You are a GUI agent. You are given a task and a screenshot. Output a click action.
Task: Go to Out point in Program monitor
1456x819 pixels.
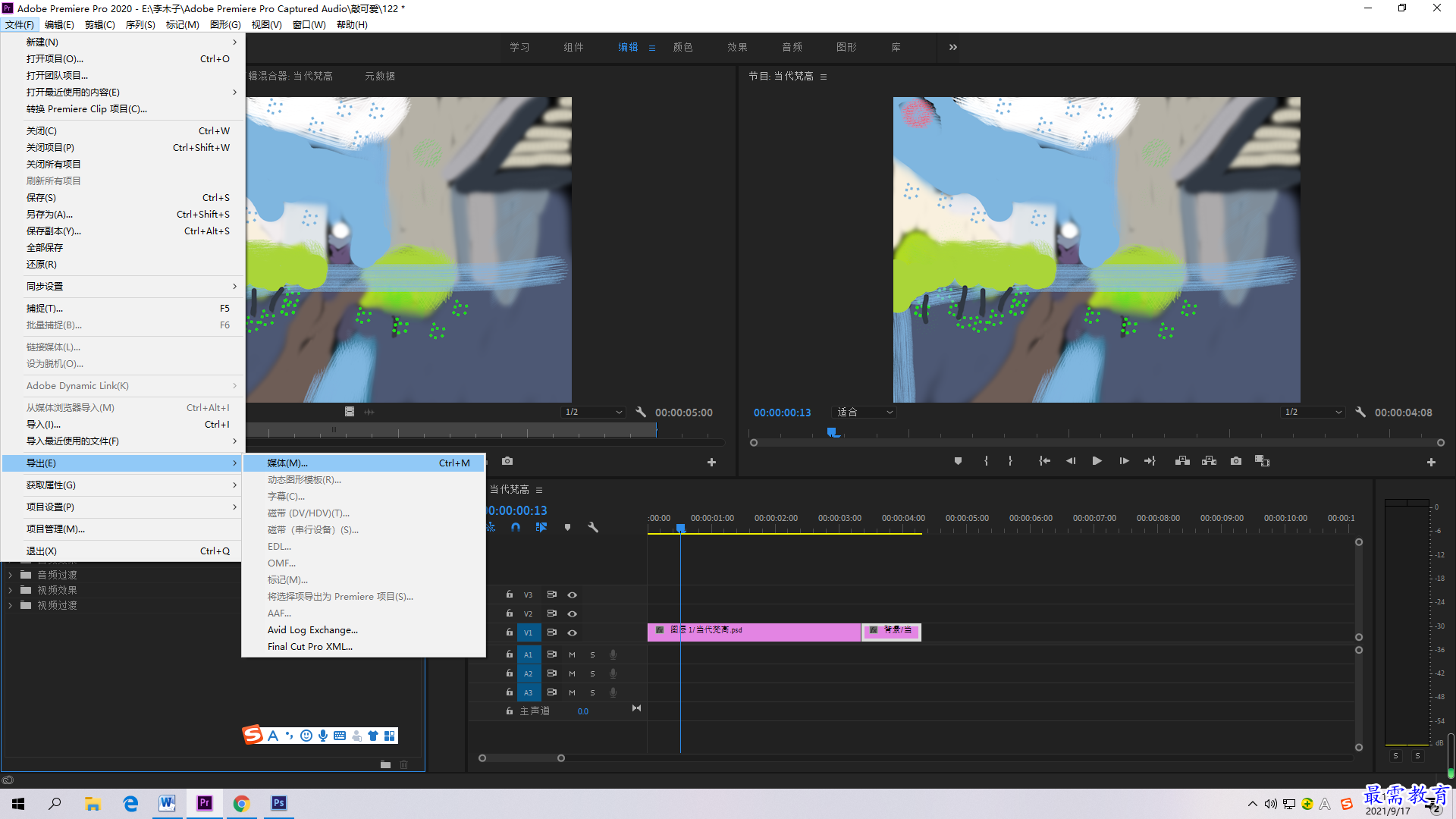[1150, 461]
